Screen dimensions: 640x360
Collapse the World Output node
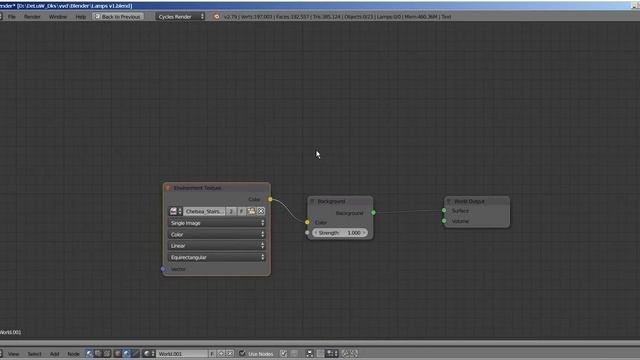[x=449, y=201]
